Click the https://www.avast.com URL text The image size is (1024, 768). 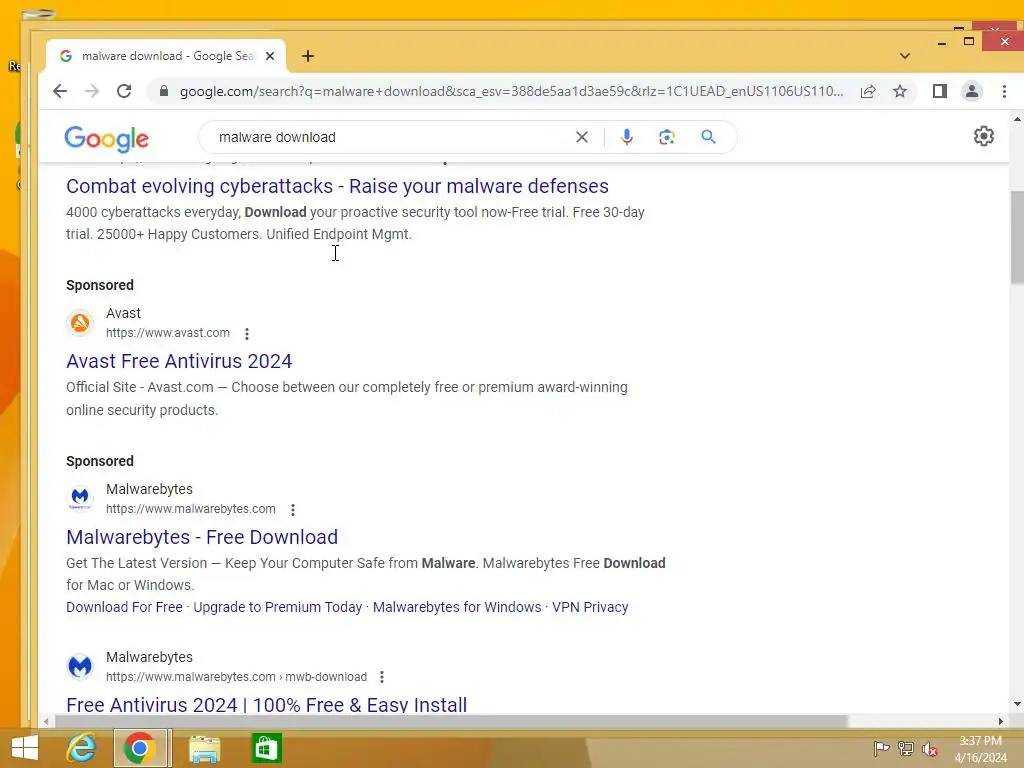point(168,333)
